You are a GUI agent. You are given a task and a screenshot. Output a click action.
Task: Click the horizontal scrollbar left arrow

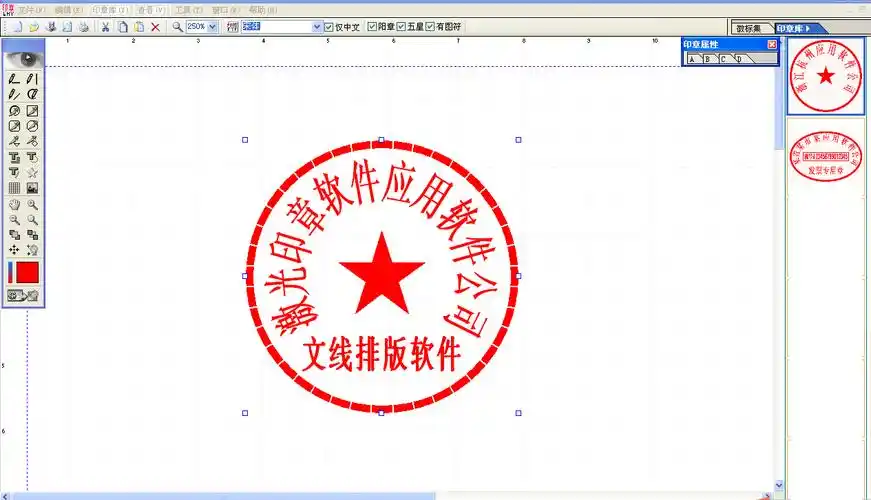(x=5, y=496)
